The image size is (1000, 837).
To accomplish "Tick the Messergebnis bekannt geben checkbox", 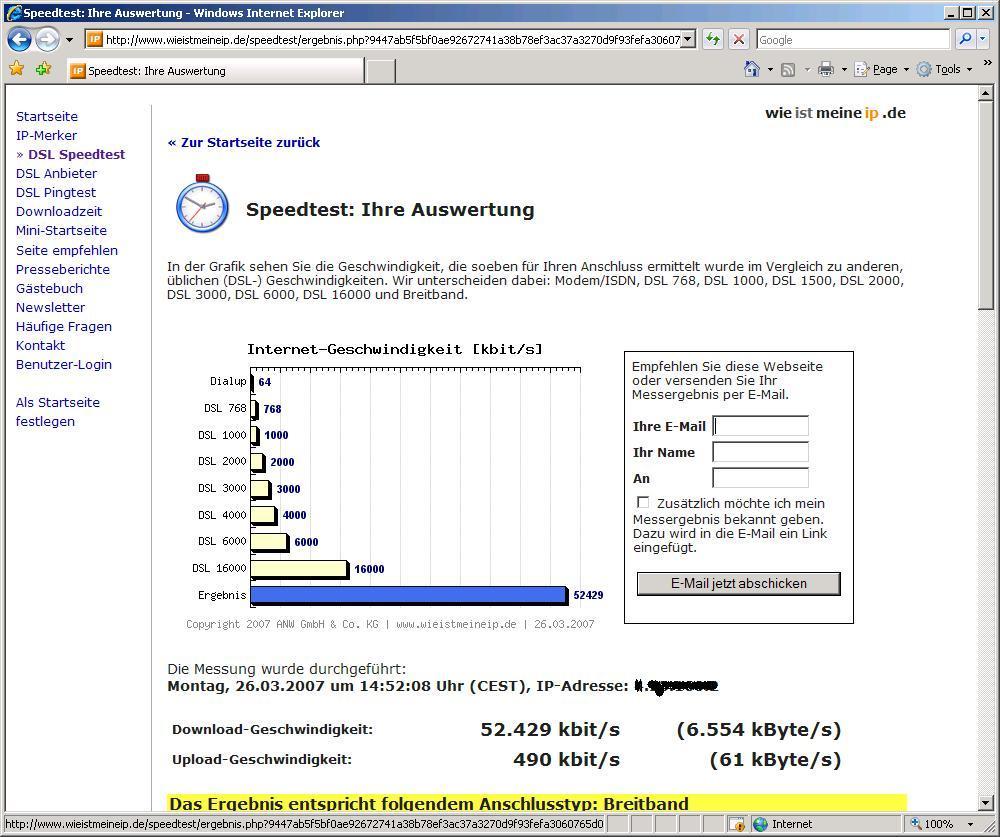I will point(643,502).
